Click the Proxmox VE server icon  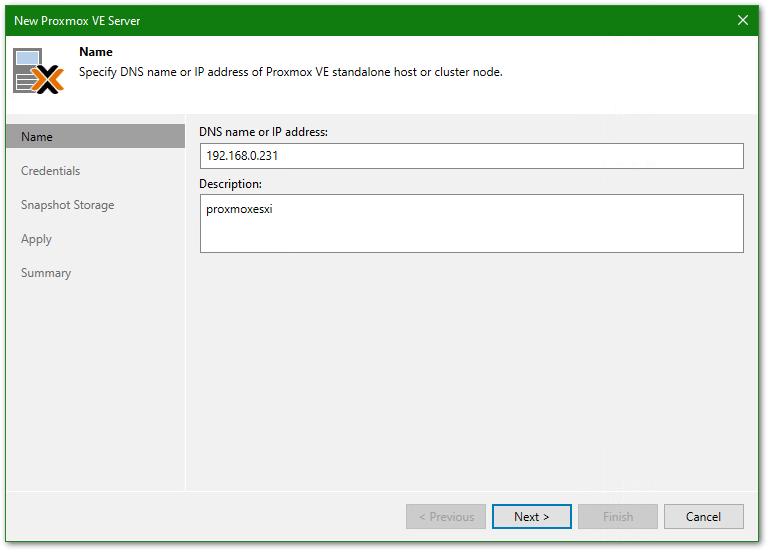[39, 71]
